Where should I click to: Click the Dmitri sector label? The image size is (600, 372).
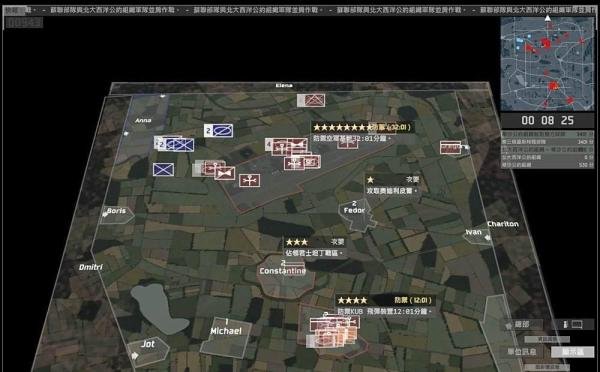[x=91, y=267]
